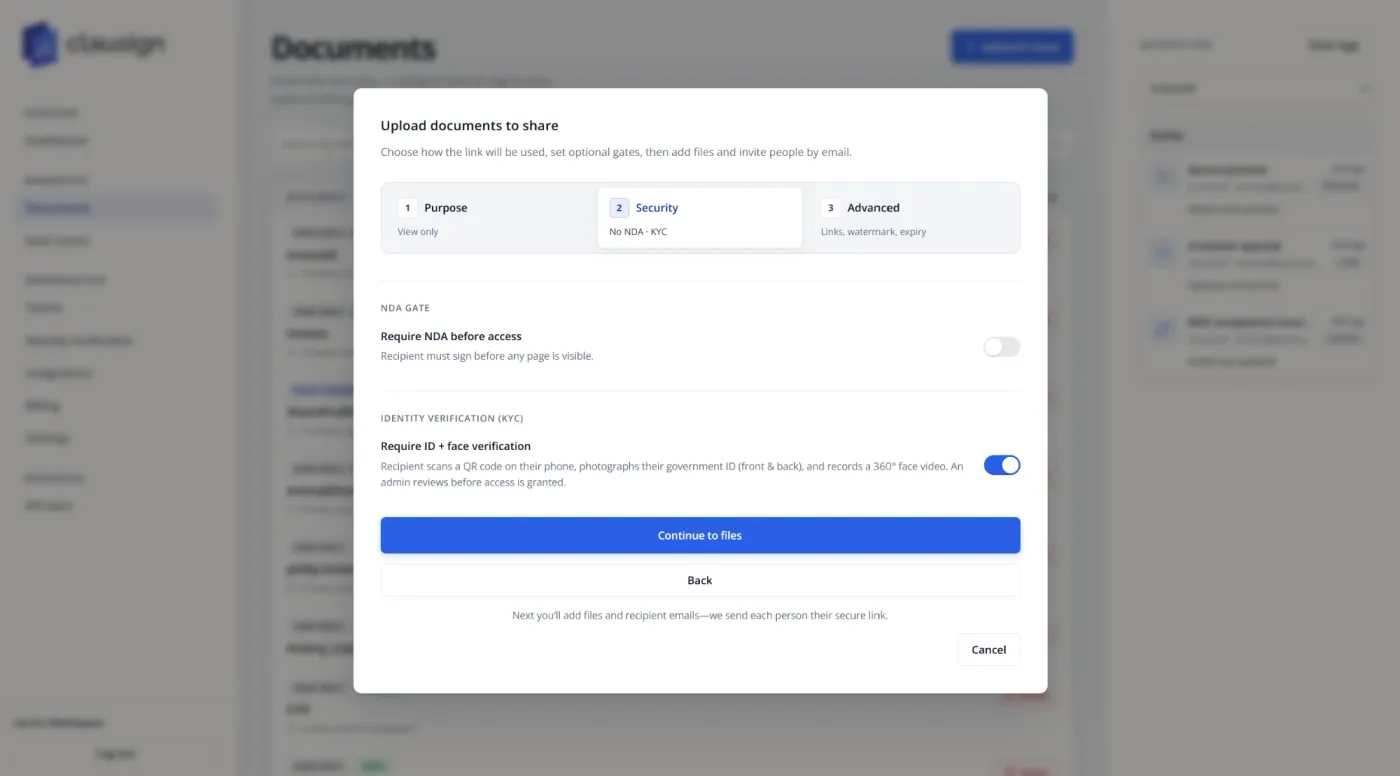Viewport: 1400px width, 776px height.
Task: Click the clausign logo icon
Action: click(40, 45)
